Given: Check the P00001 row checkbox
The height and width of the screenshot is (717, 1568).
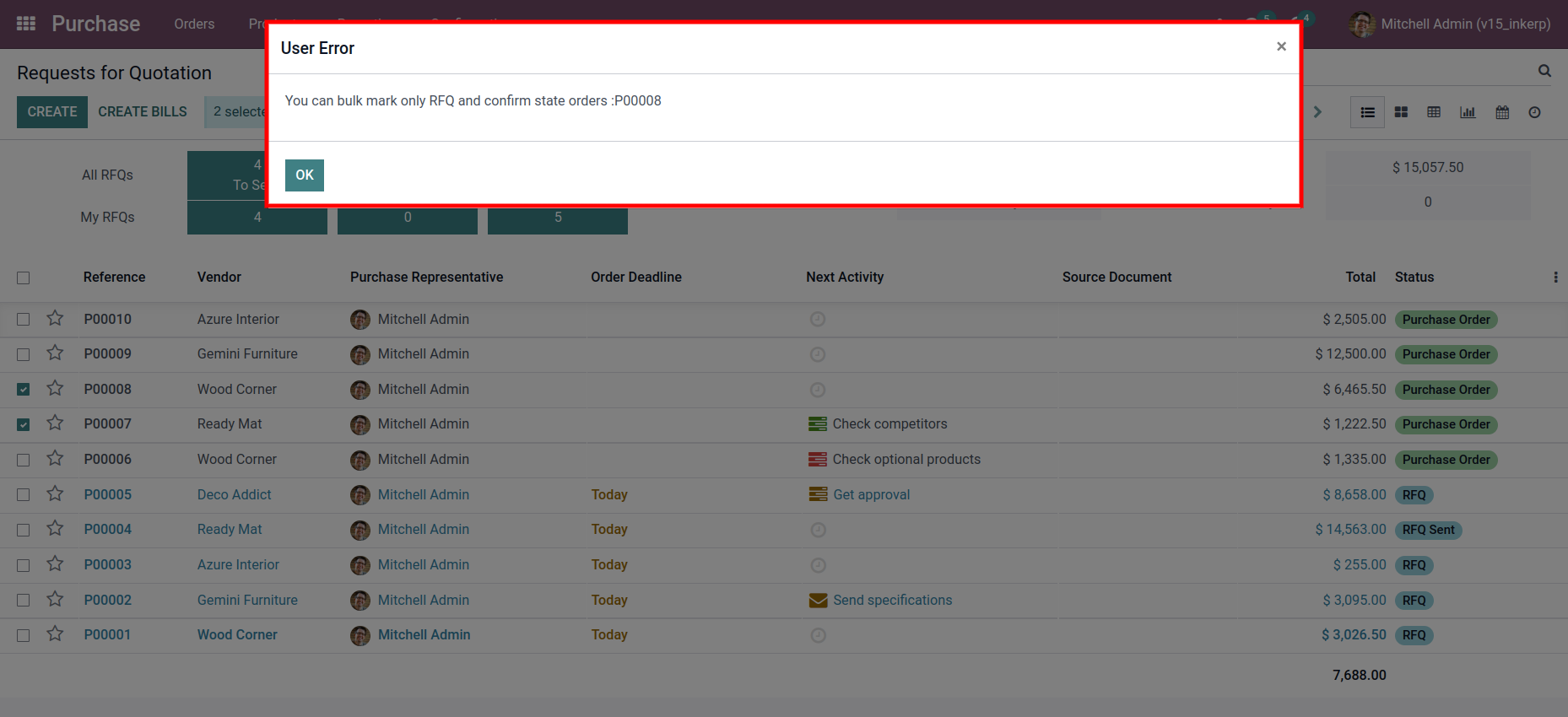Looking at the screenshot, I should click(x=23, y=635).
